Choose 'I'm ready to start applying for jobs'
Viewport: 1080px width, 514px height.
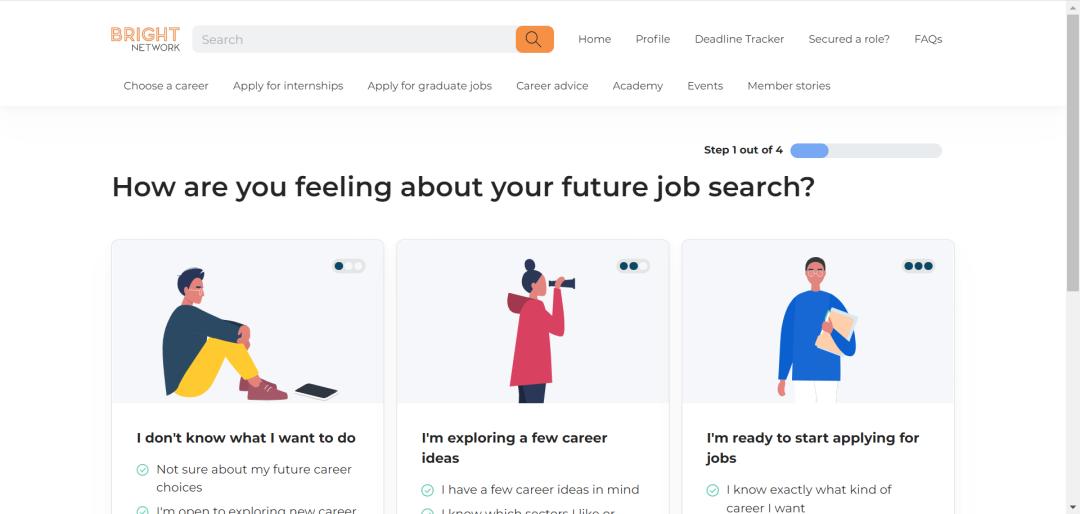(x=812, y=448)
